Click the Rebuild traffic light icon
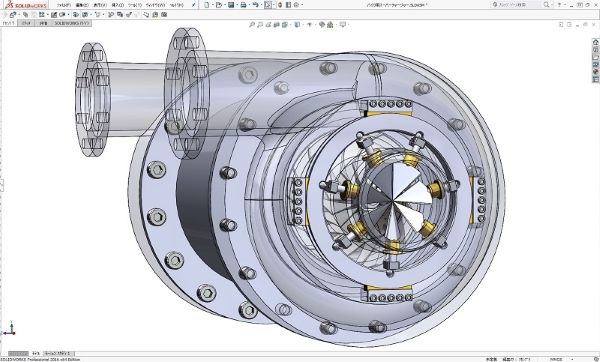Screen dimensions: 600x362 [280, 5]
